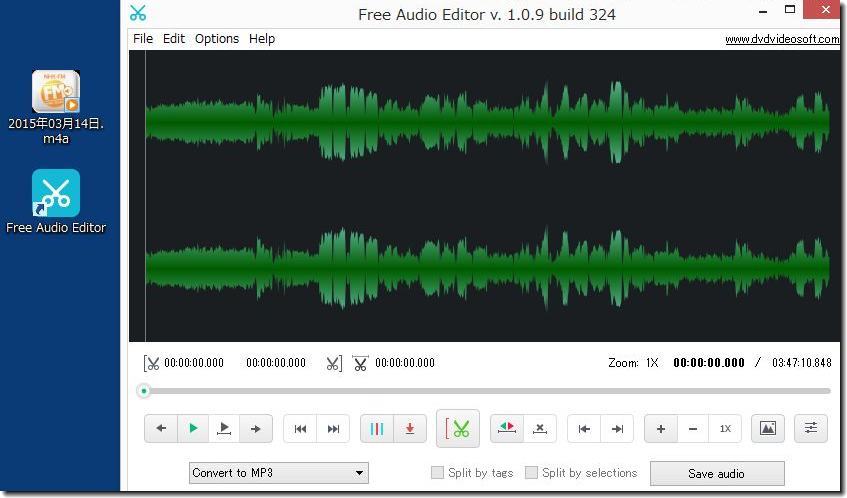Maximize the Free Audio Editor window
Viewport: 847px width, 498px height.
[790, 10]
